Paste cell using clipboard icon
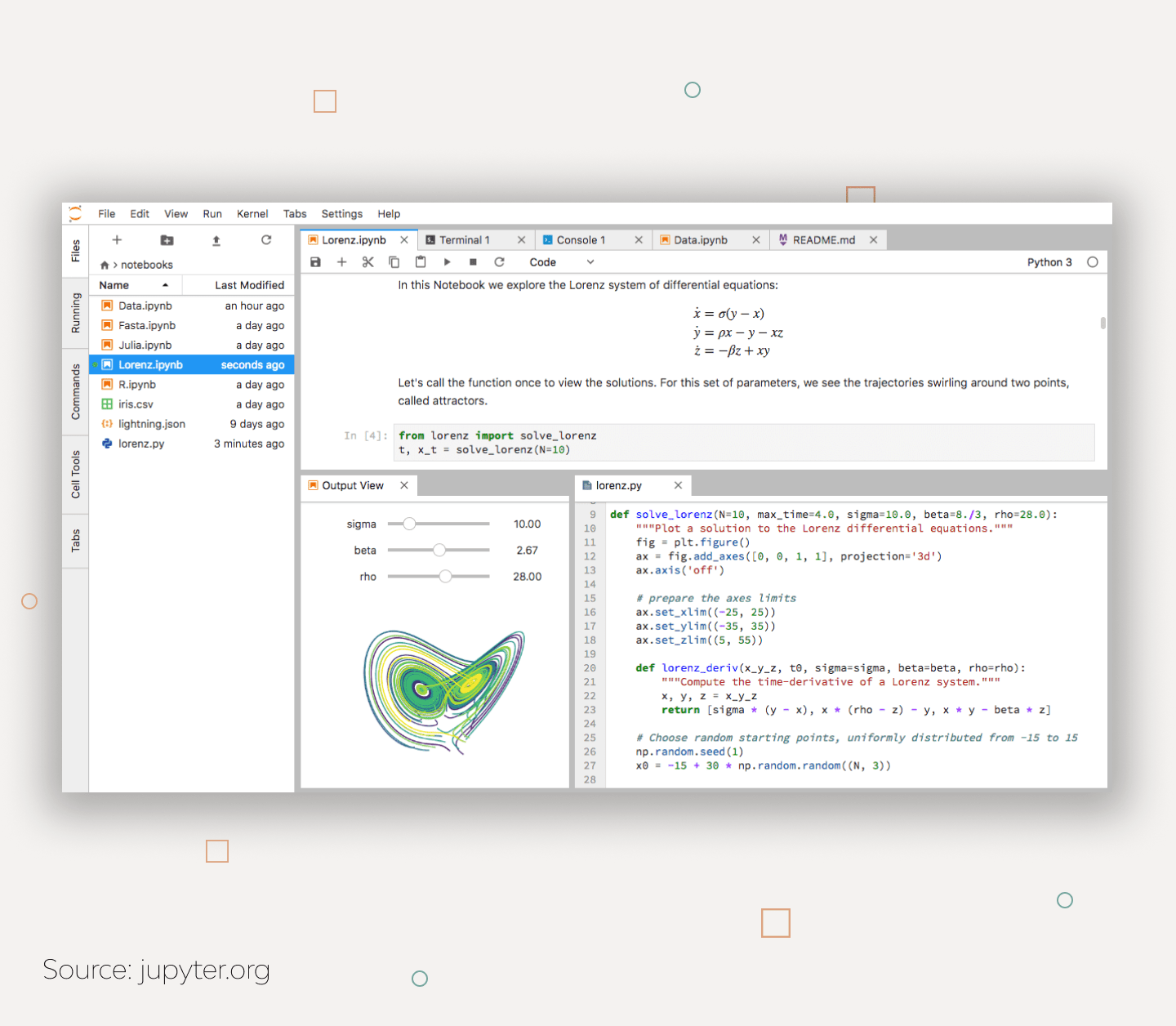 tap(421, 262)
